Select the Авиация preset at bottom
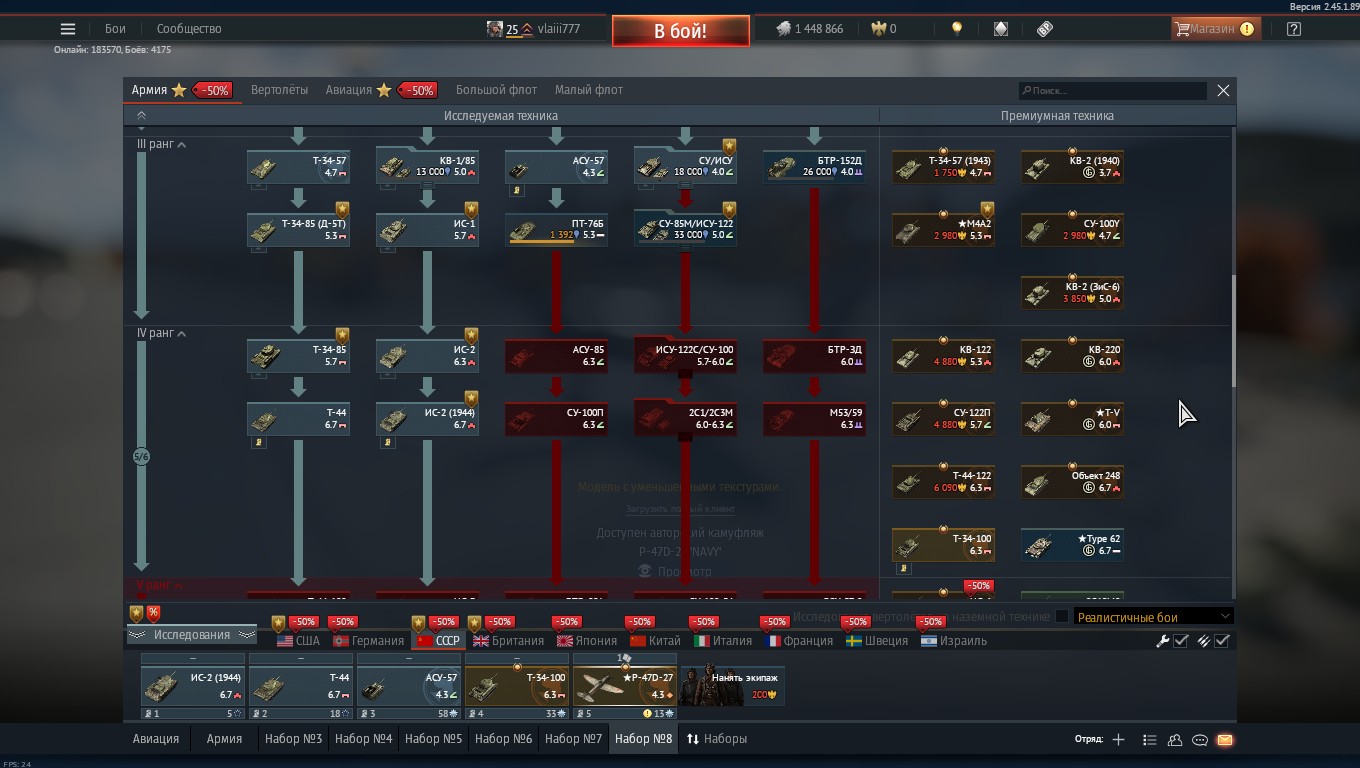1360x768 pixels. (156, 739)
